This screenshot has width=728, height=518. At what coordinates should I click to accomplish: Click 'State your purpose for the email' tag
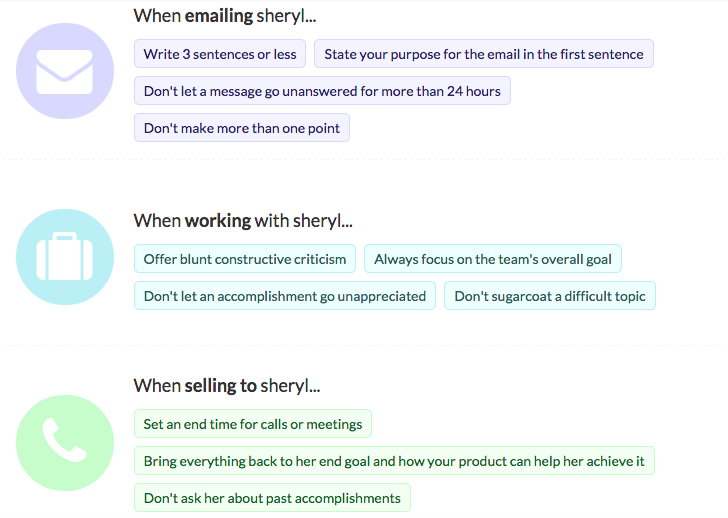(x=484, y=54)
